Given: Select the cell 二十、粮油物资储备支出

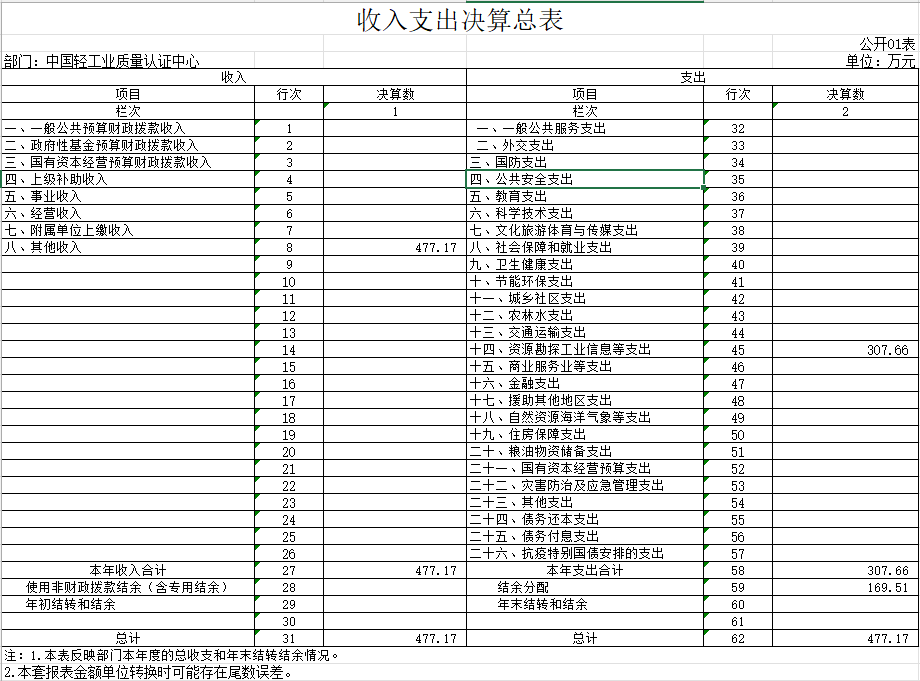Looking at the screenshot, I should (x=585, y=452).
